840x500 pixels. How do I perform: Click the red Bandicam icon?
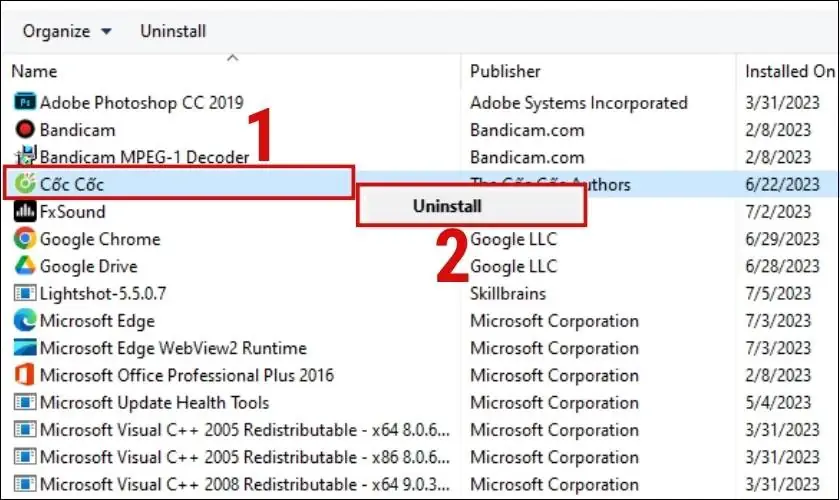point(25,129)
